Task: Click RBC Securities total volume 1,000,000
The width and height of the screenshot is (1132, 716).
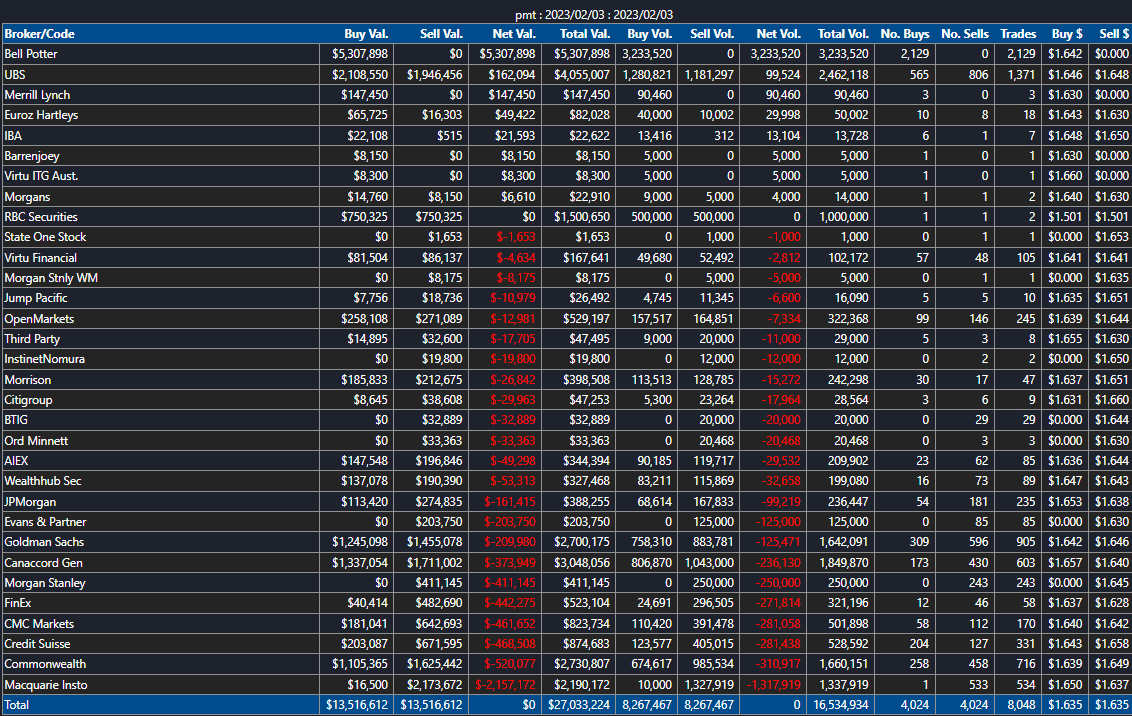Action: click(x=844, y=217)
